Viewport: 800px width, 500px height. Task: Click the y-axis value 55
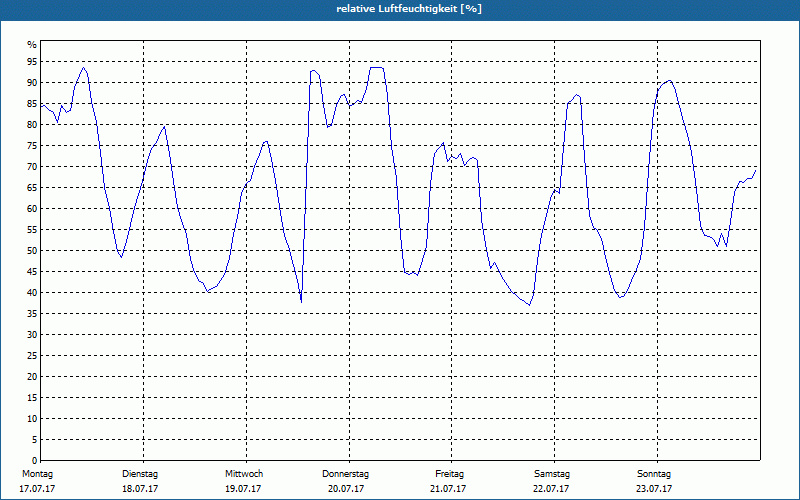click(32, 230)
